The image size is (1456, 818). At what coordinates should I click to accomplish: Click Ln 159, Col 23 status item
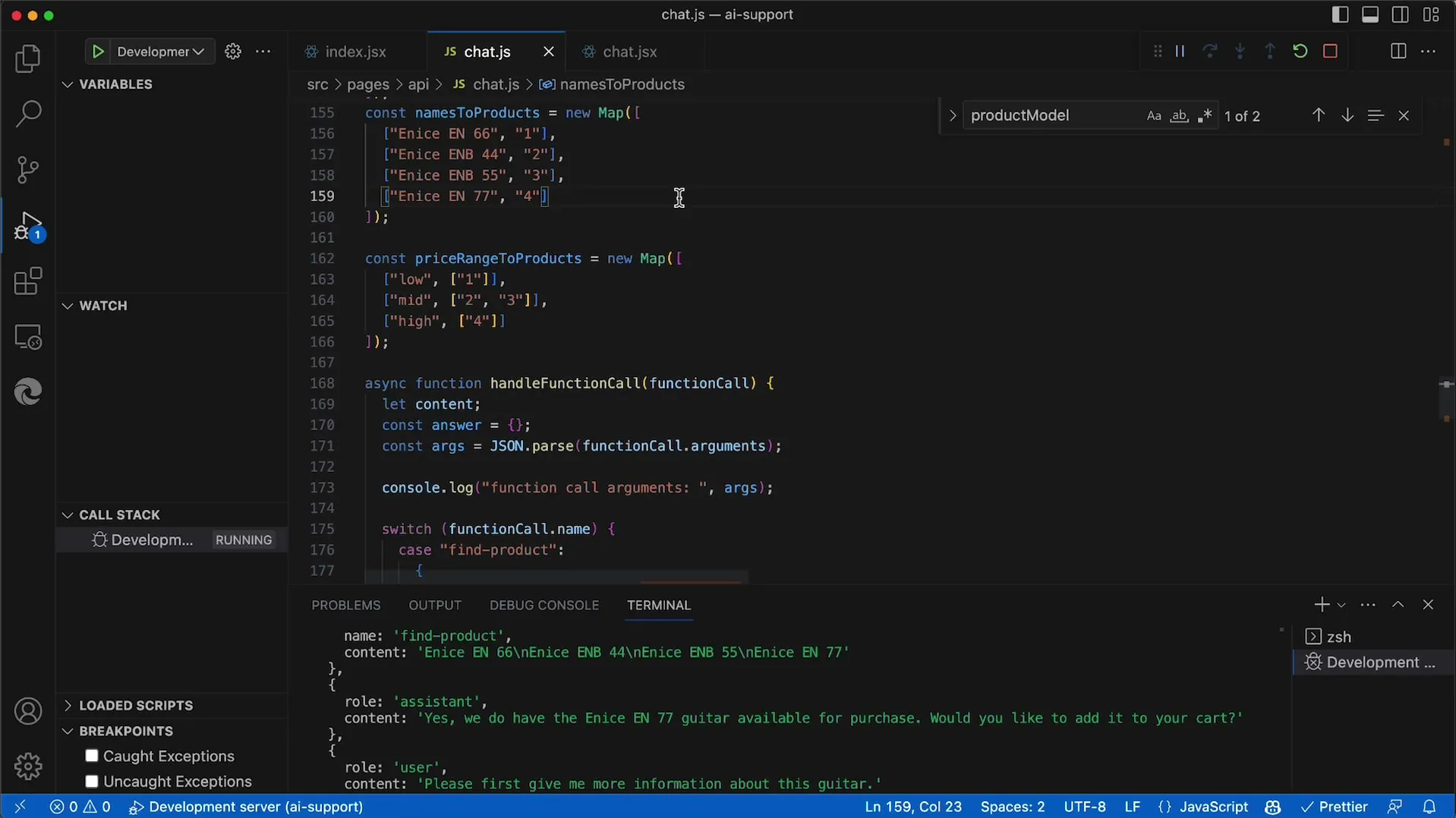(913, 807)
